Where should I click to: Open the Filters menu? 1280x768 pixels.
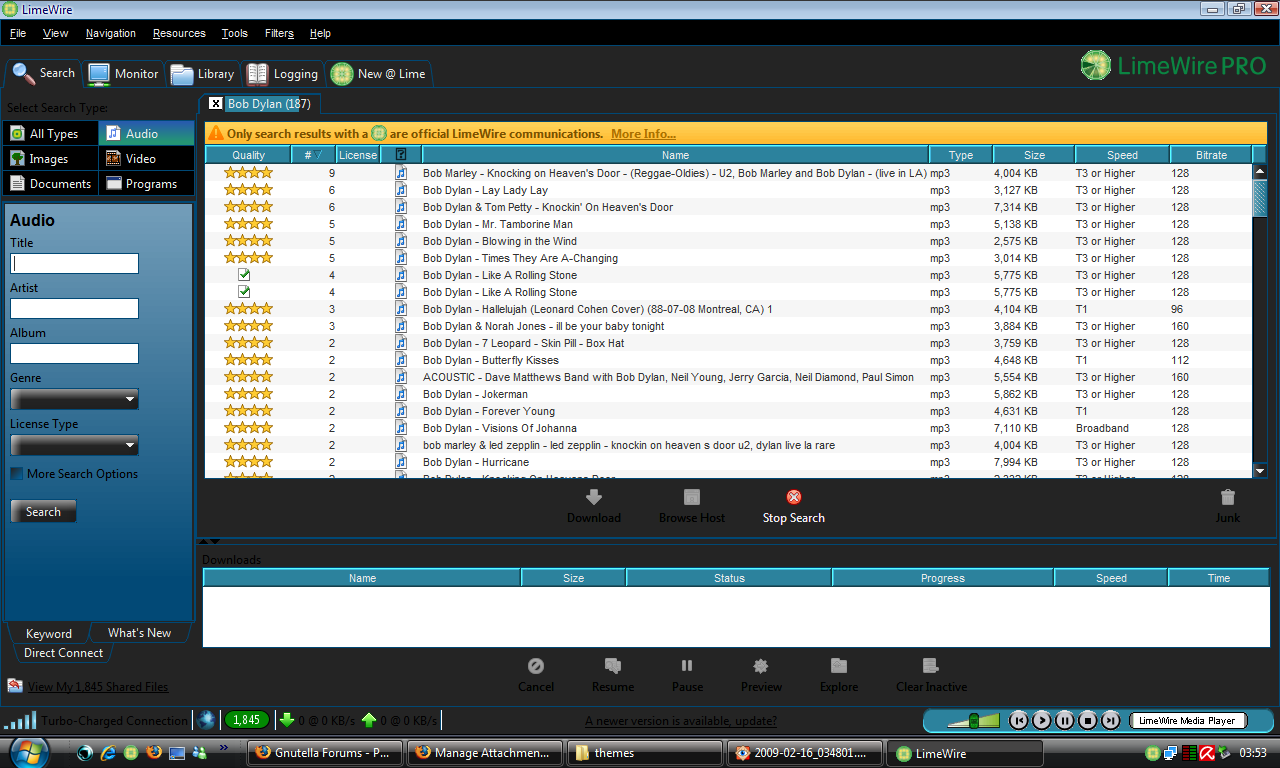click(279, 33)
